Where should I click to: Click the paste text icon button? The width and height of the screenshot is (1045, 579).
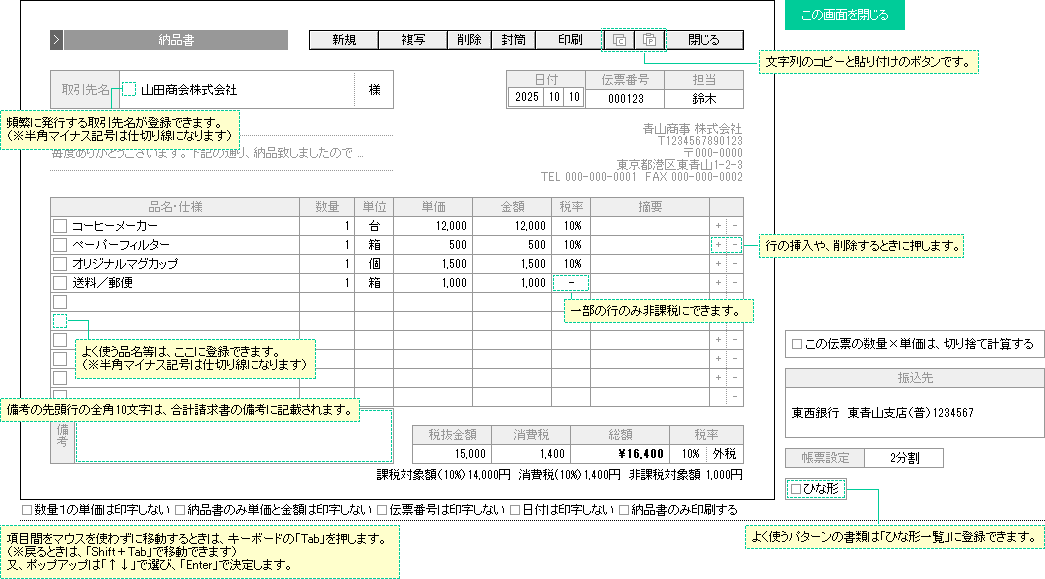(x=649, y=40)
